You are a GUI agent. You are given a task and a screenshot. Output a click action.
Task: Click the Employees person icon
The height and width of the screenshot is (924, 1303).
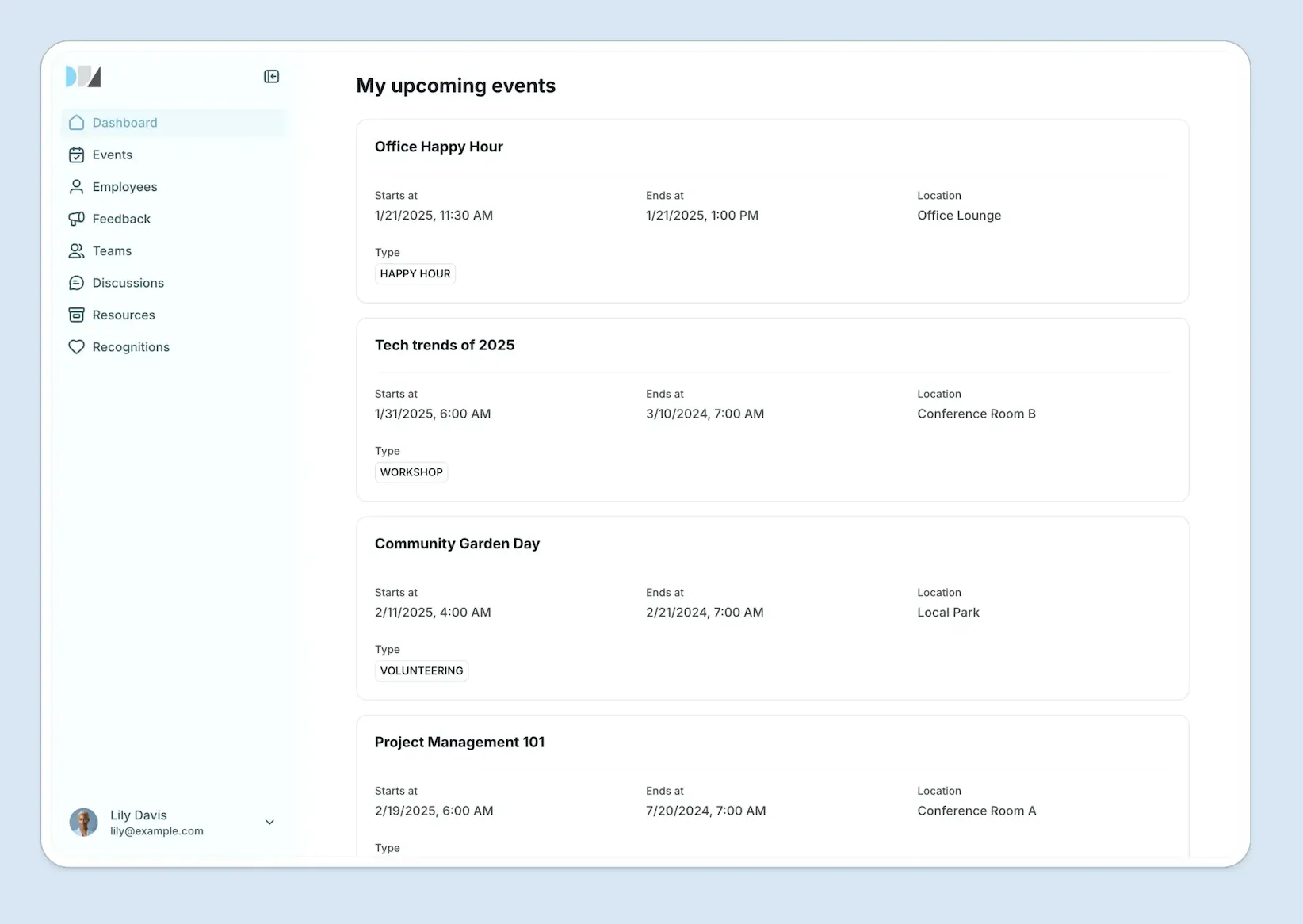[x=76, y=187]
